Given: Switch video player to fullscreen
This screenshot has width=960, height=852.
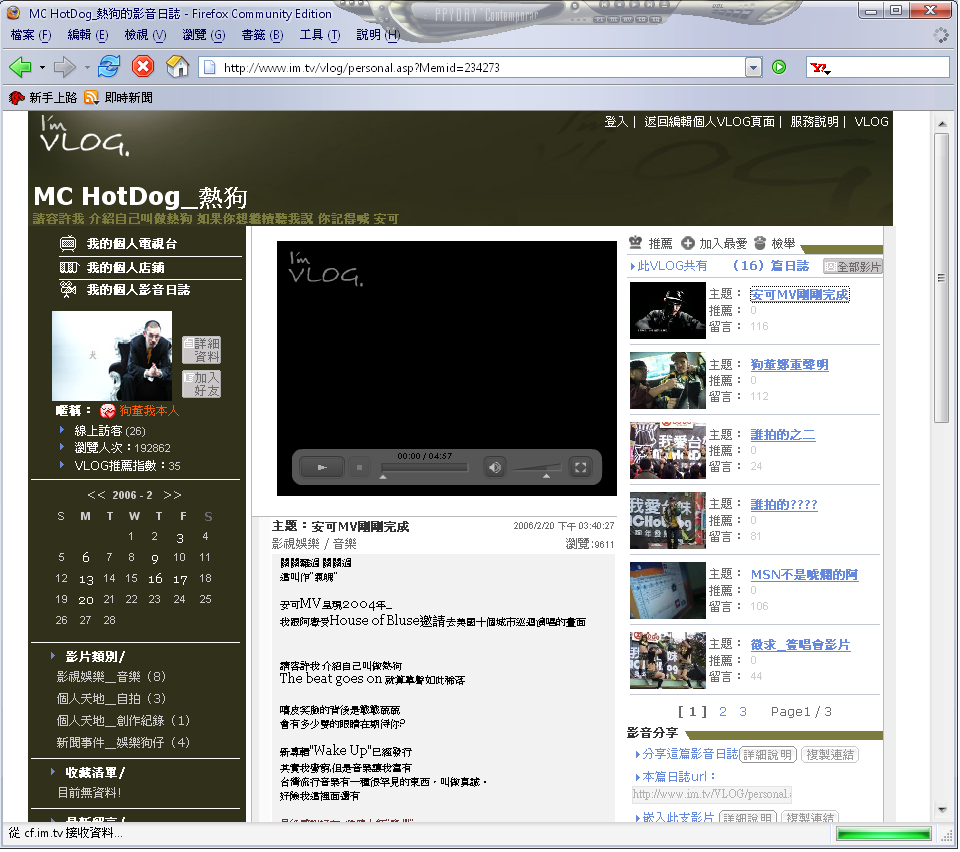Looking at the screenshot, I should click(x=579, y=467).
